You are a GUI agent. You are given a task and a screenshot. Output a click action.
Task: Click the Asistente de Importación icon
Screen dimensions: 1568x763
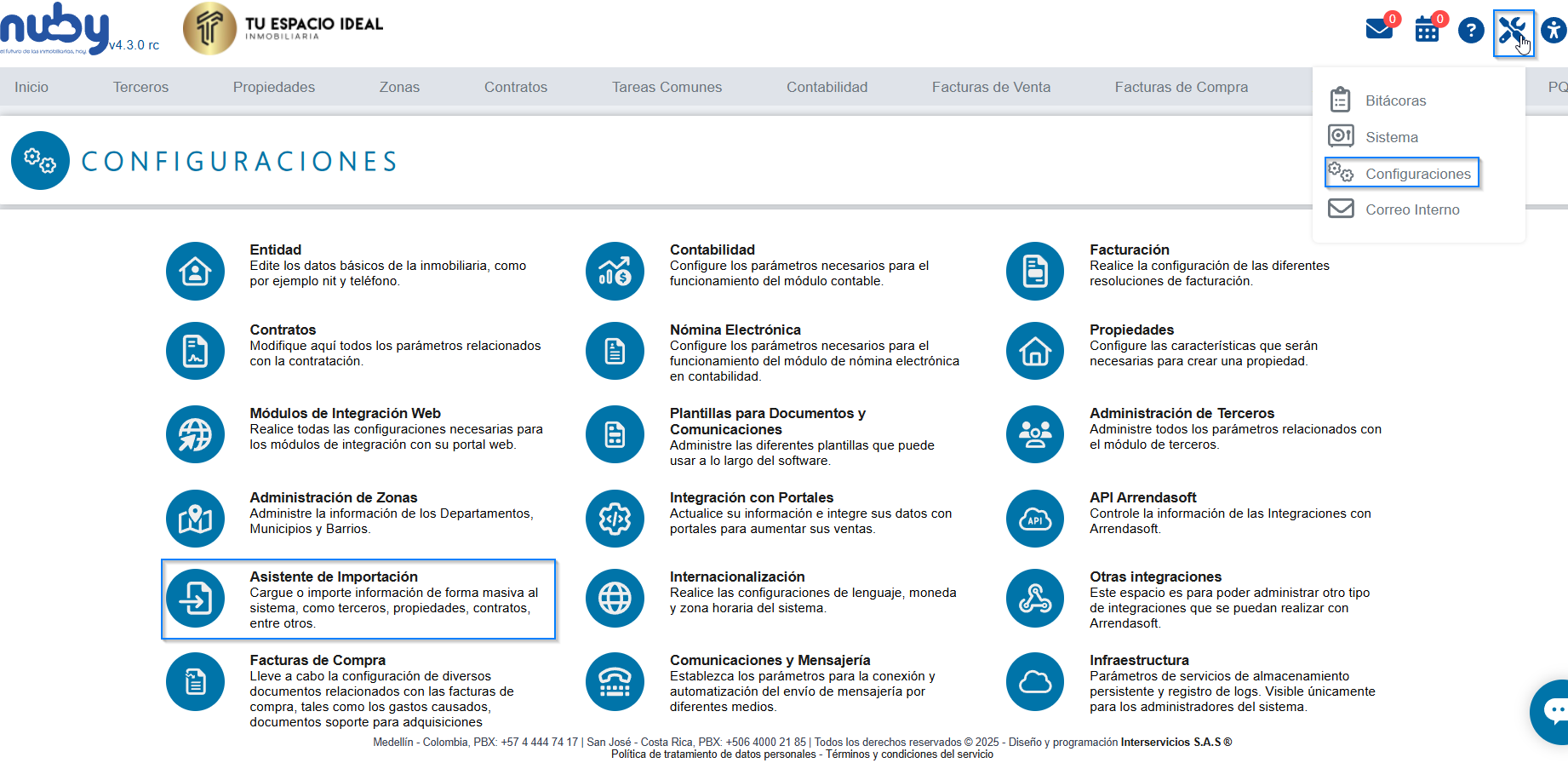pyautogui.click(x=195, y=598)
